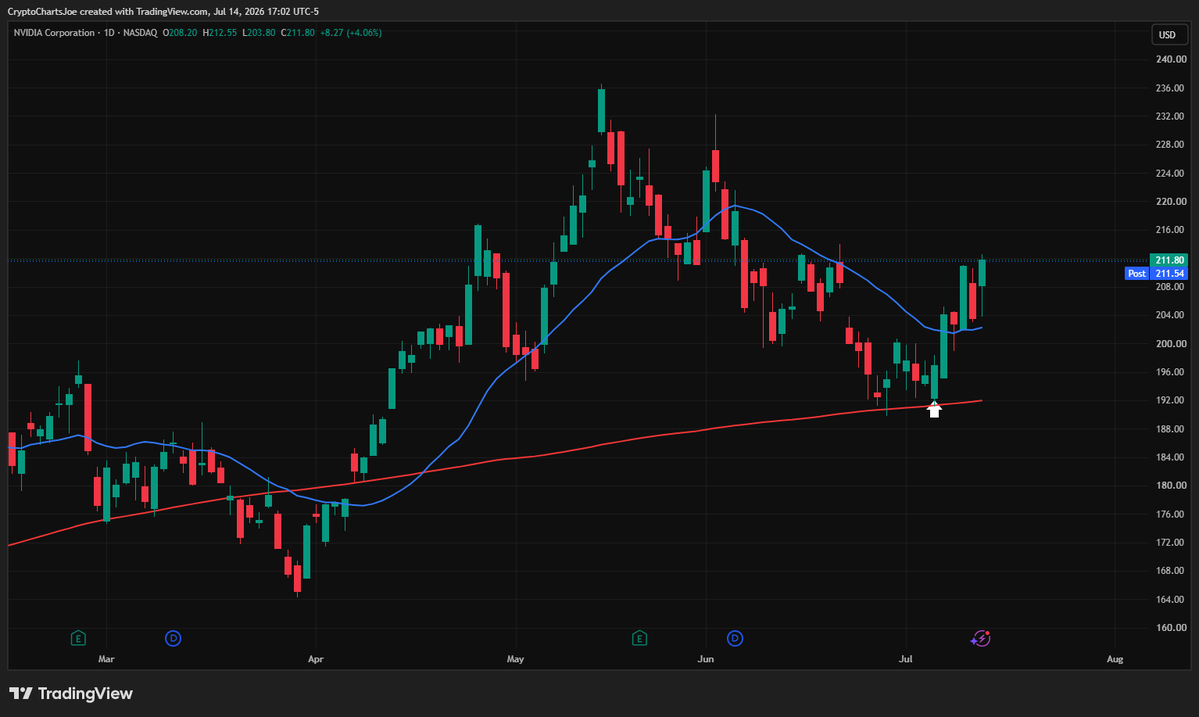Click the 1D interval in the legend
Viewport: 1199px width, 717px height.
tap(109, 33)
